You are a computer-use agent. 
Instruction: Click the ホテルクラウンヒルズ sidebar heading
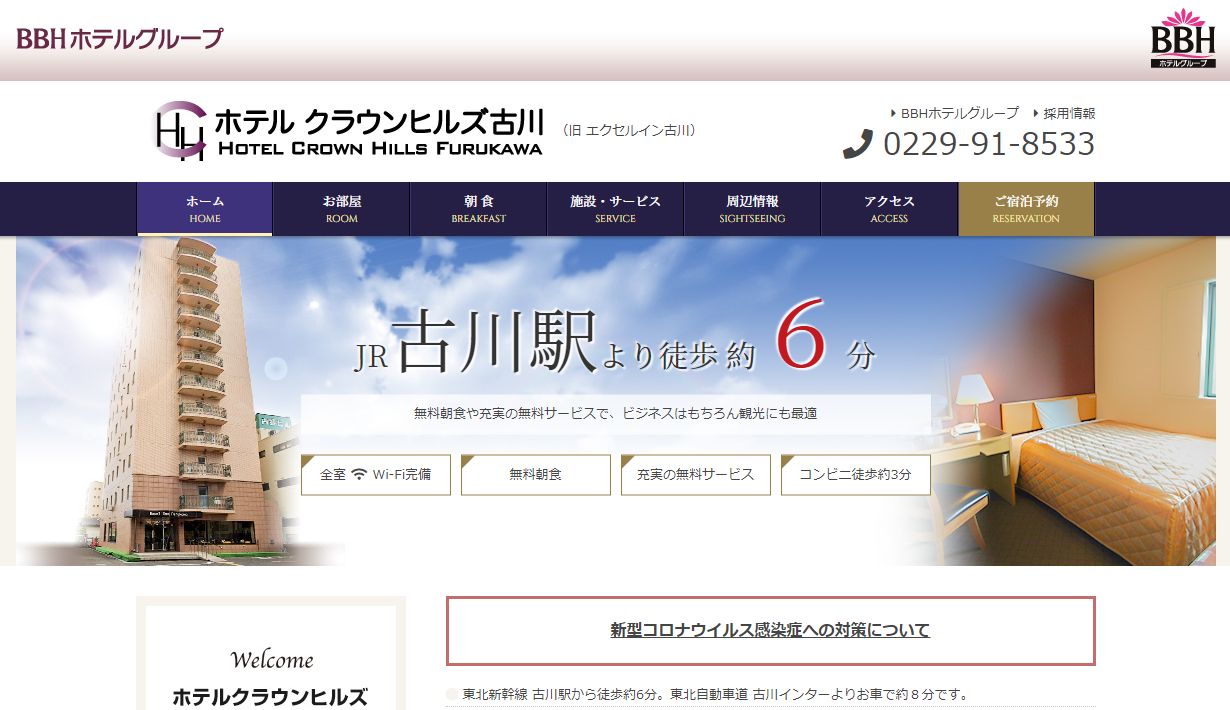(271, 697)
